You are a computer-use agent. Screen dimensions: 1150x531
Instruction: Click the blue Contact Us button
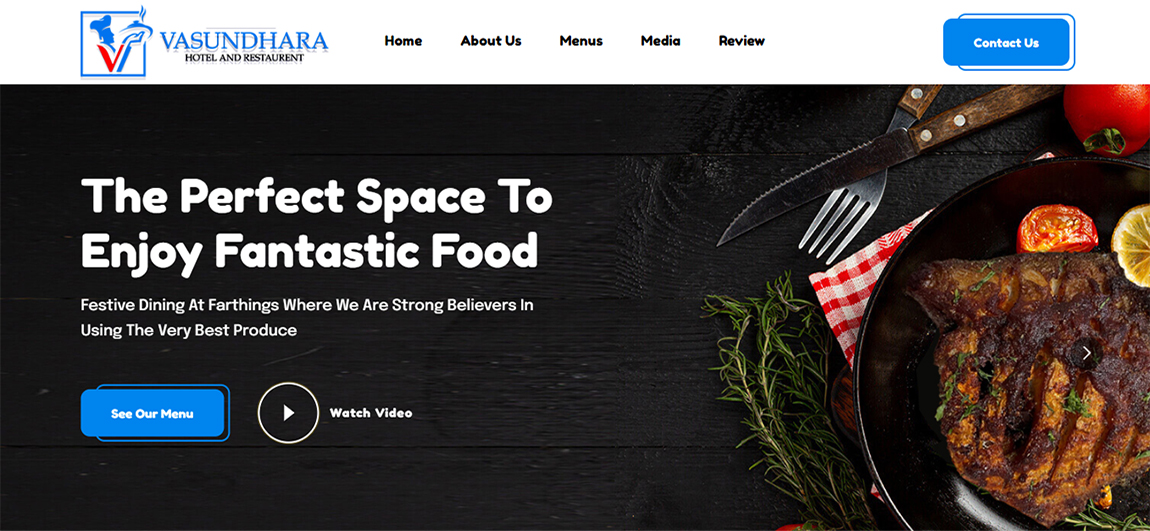point(1006,43)
